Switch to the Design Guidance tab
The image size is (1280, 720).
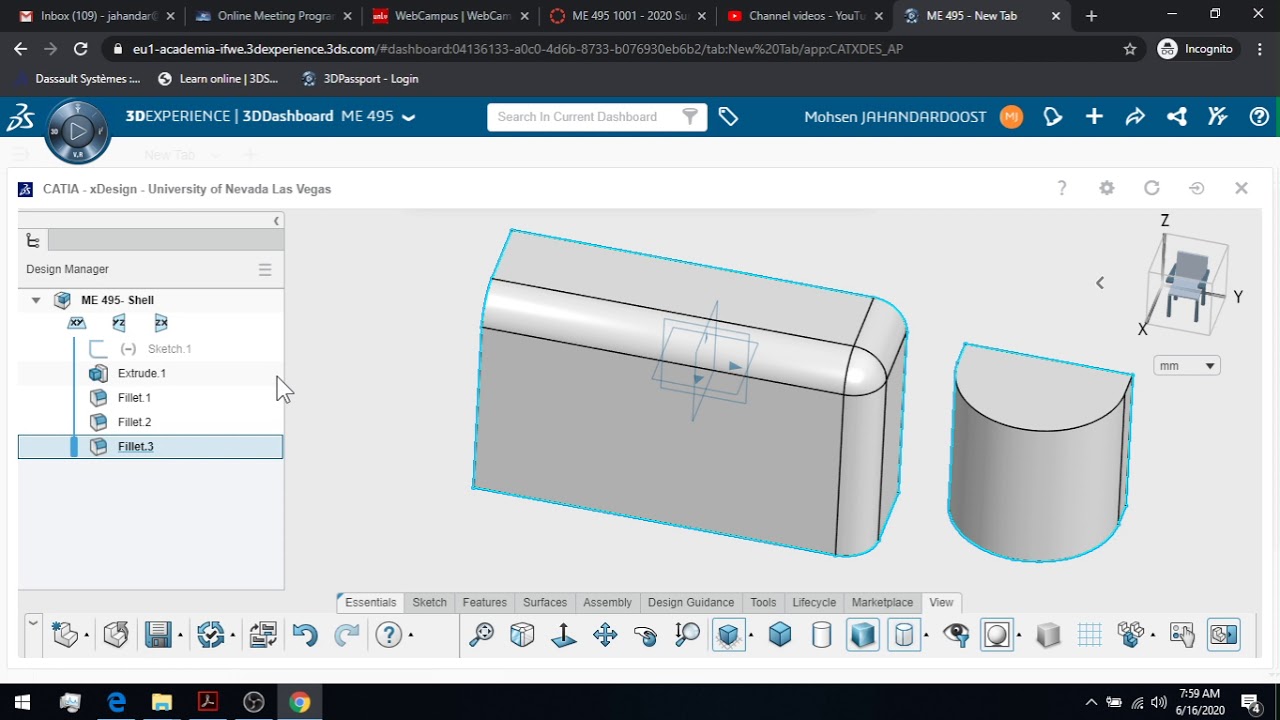click(x=691, y=602)
